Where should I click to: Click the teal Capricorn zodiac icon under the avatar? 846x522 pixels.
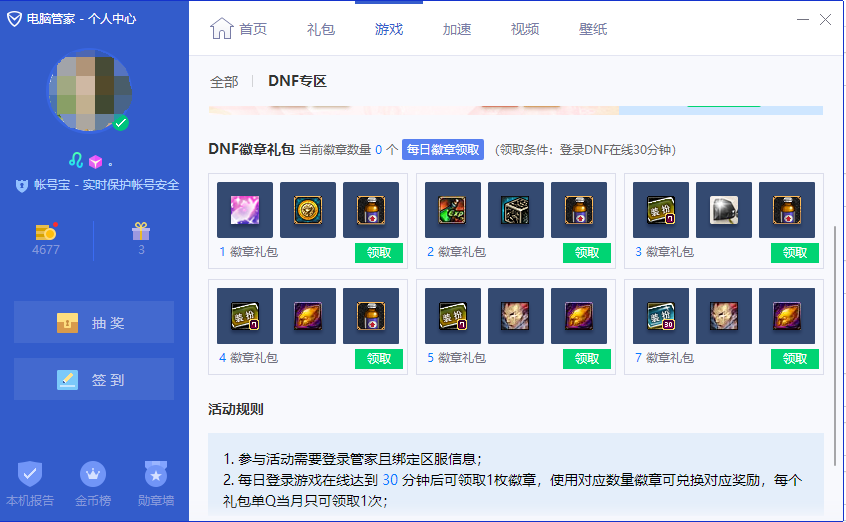76,160
